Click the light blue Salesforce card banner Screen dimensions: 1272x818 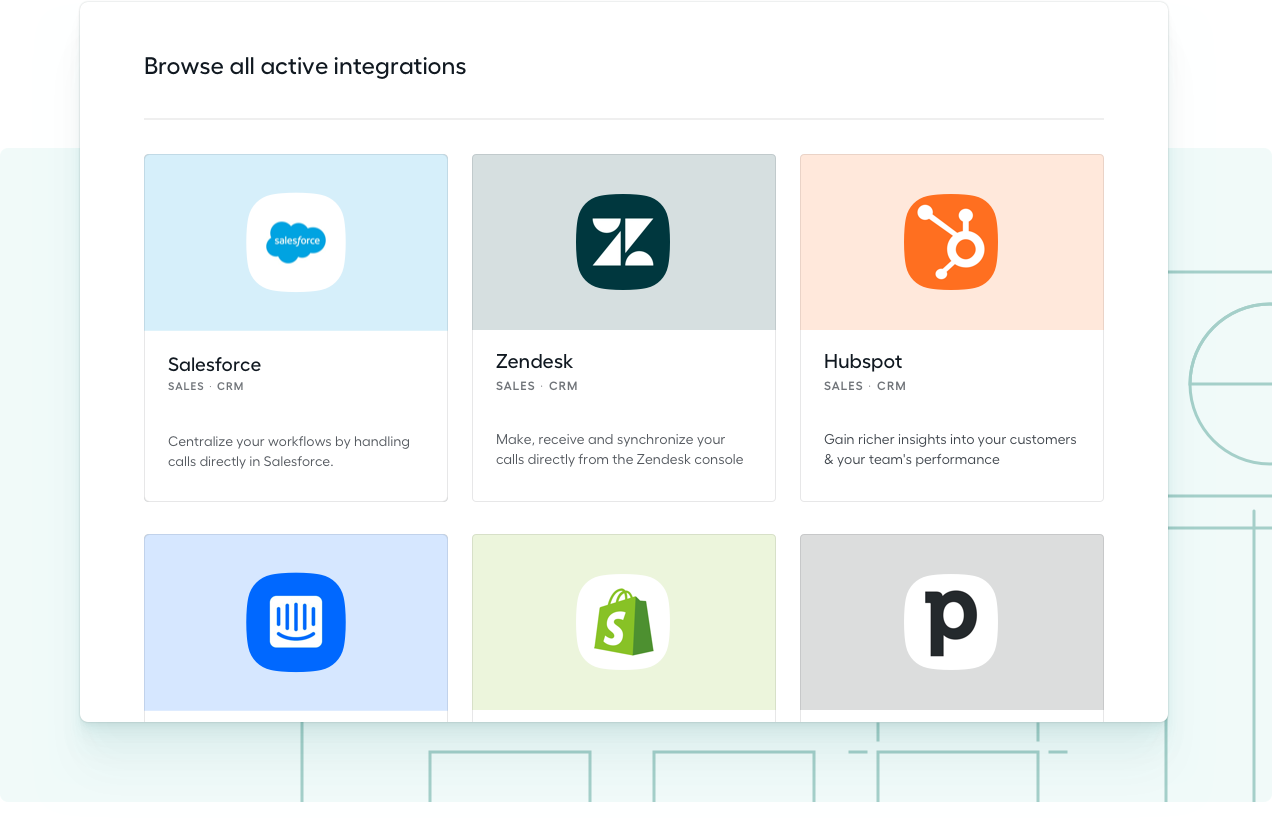tap(296, 243)
